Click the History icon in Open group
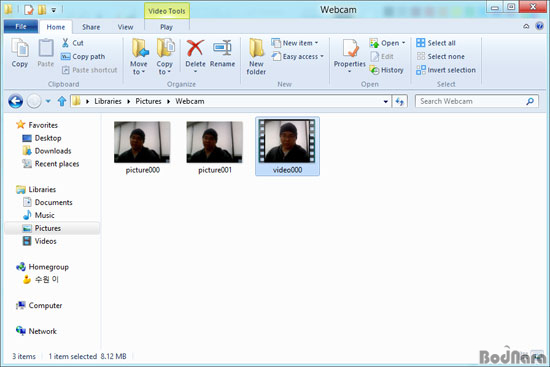550x367 pixels. coord(375,70)
